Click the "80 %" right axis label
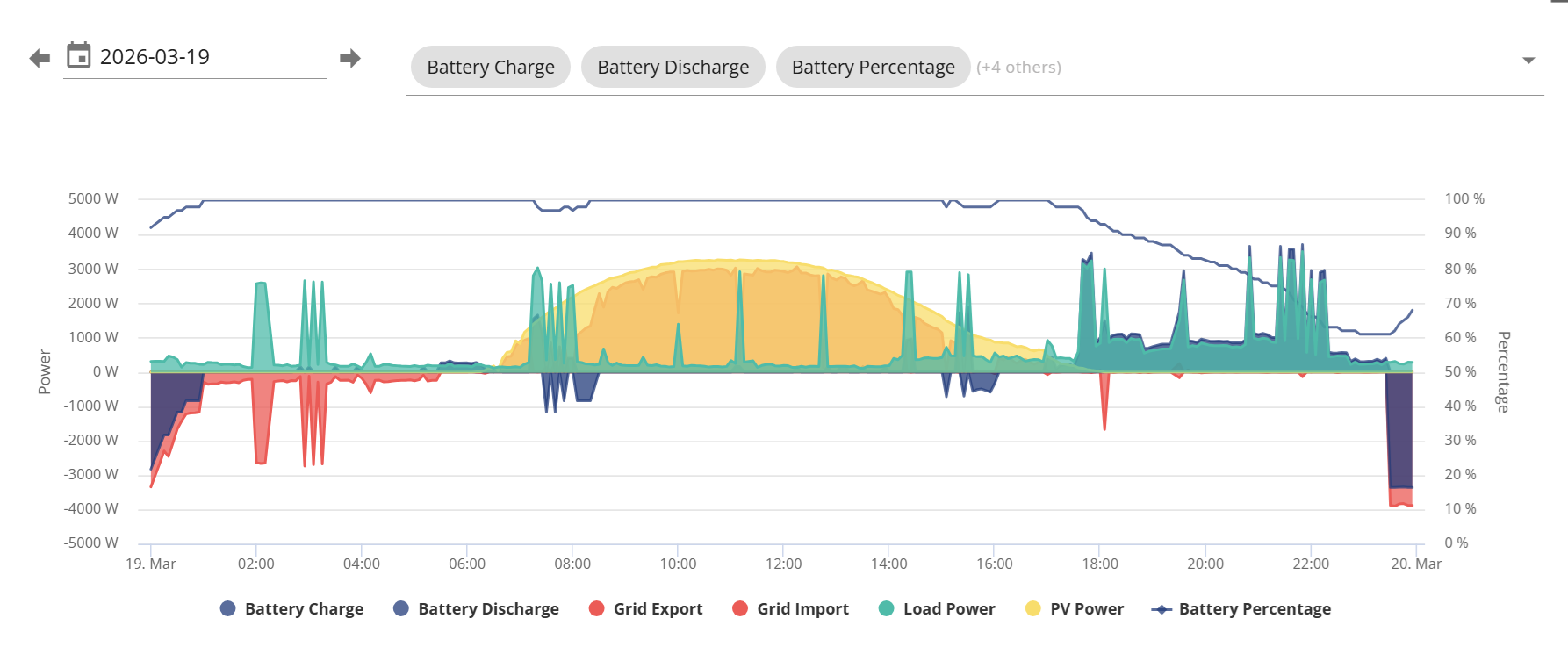 point(1461,269)
